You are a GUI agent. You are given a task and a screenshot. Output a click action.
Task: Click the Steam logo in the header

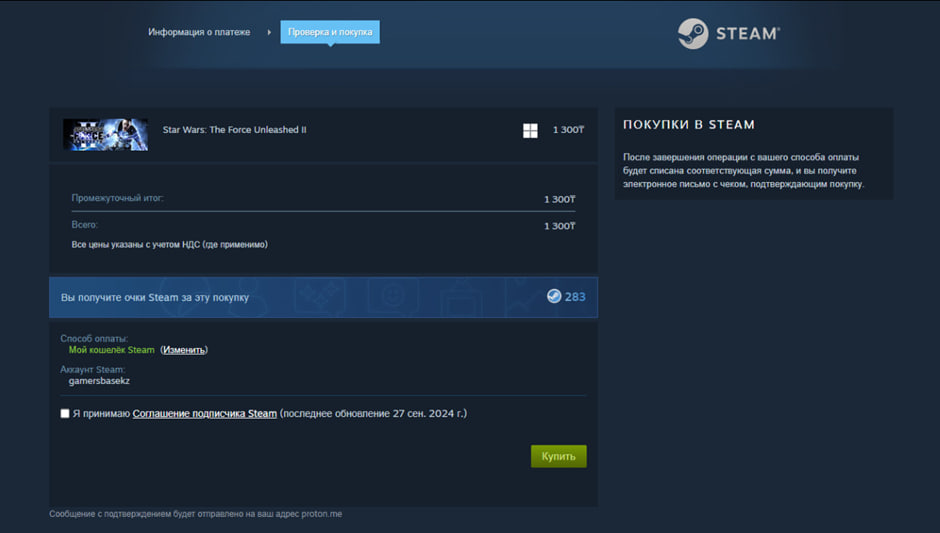pos(728,34)
